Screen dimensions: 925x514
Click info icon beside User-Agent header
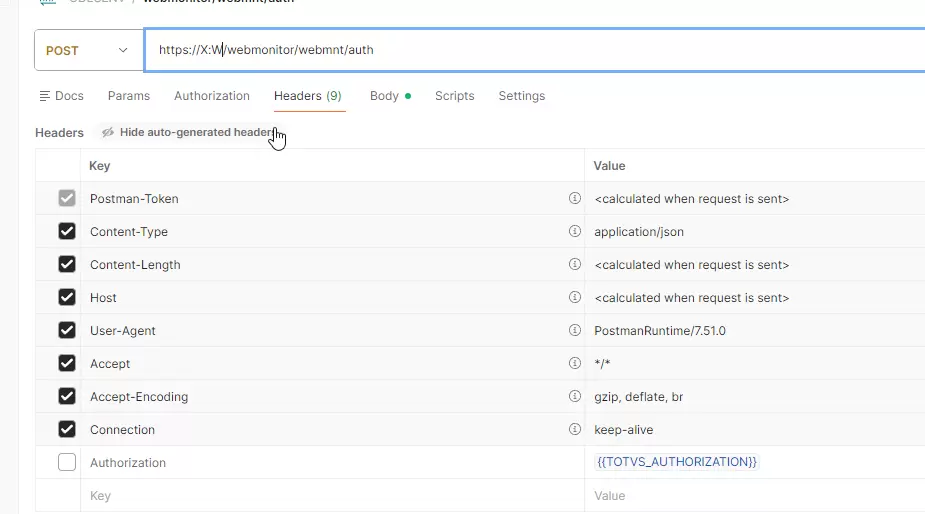click(574, 330)
